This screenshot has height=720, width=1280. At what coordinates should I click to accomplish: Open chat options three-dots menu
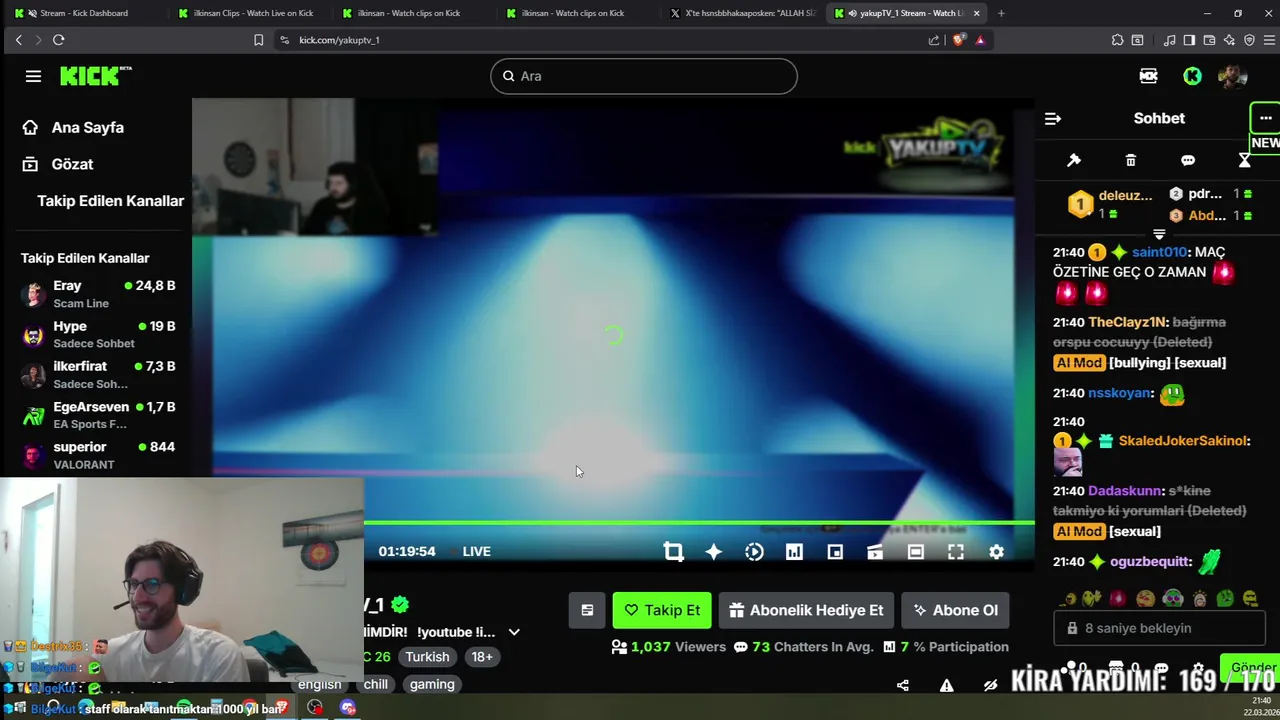click(x=1265, y=118)
